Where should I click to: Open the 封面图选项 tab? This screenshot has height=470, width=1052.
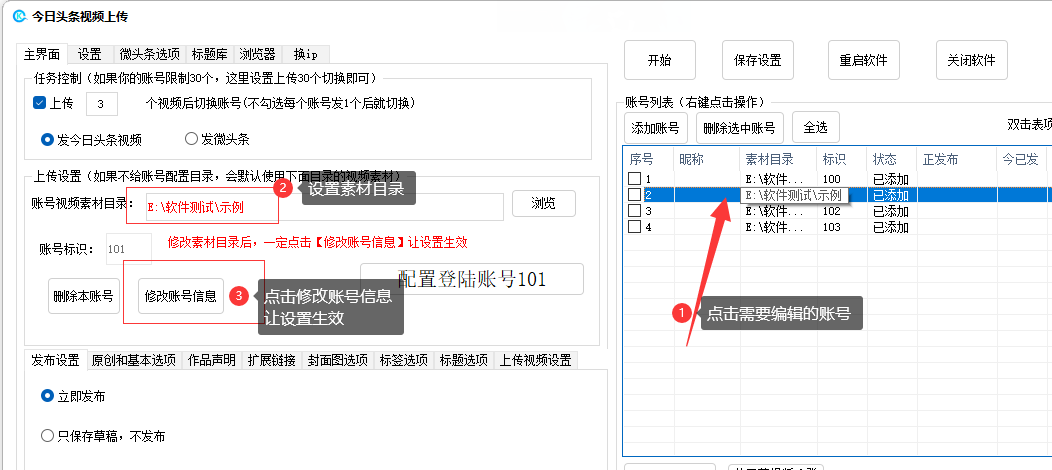click(337, 360)
